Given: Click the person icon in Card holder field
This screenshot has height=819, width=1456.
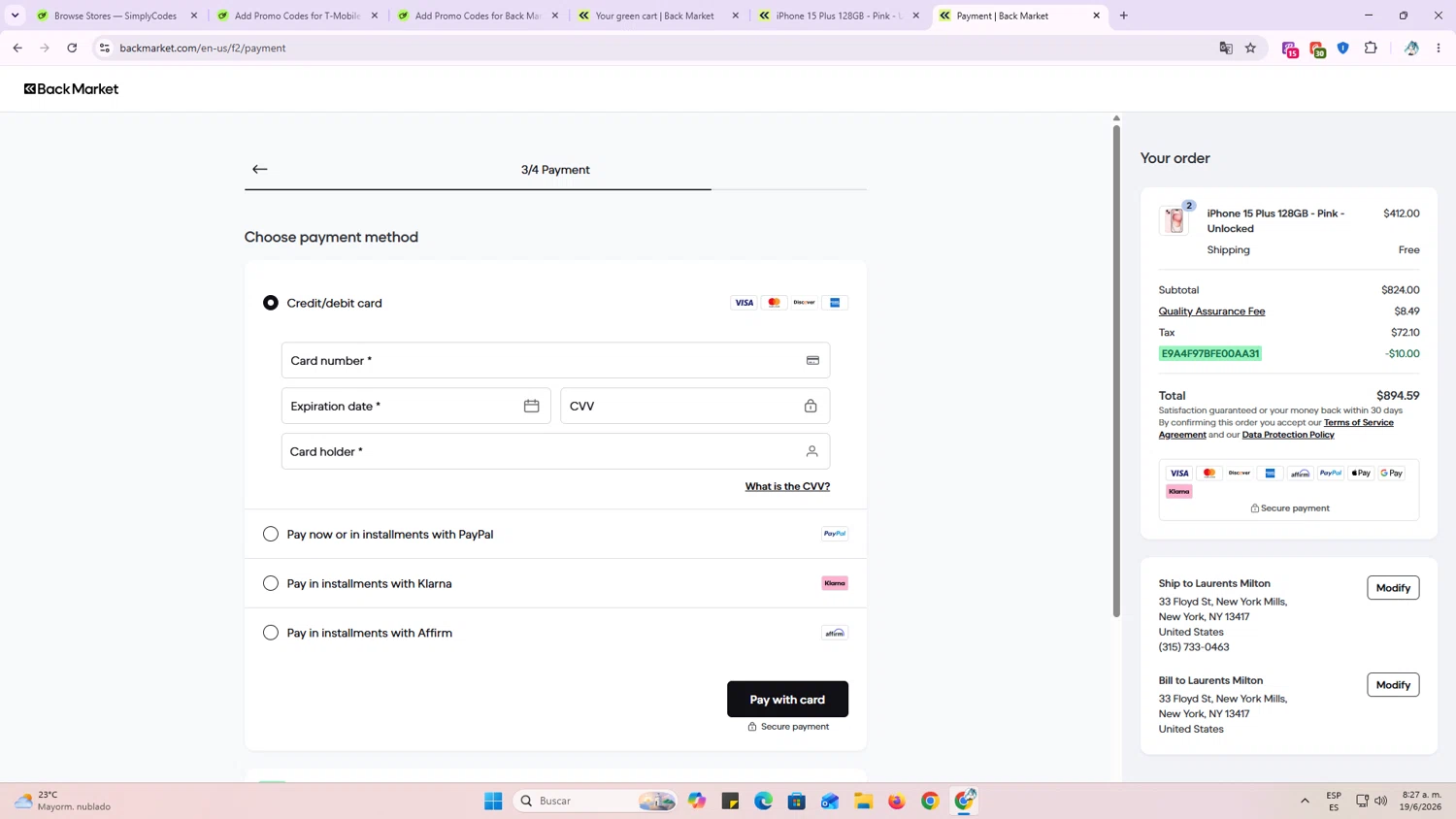Looking at the screenshot, I should point(811,451).
